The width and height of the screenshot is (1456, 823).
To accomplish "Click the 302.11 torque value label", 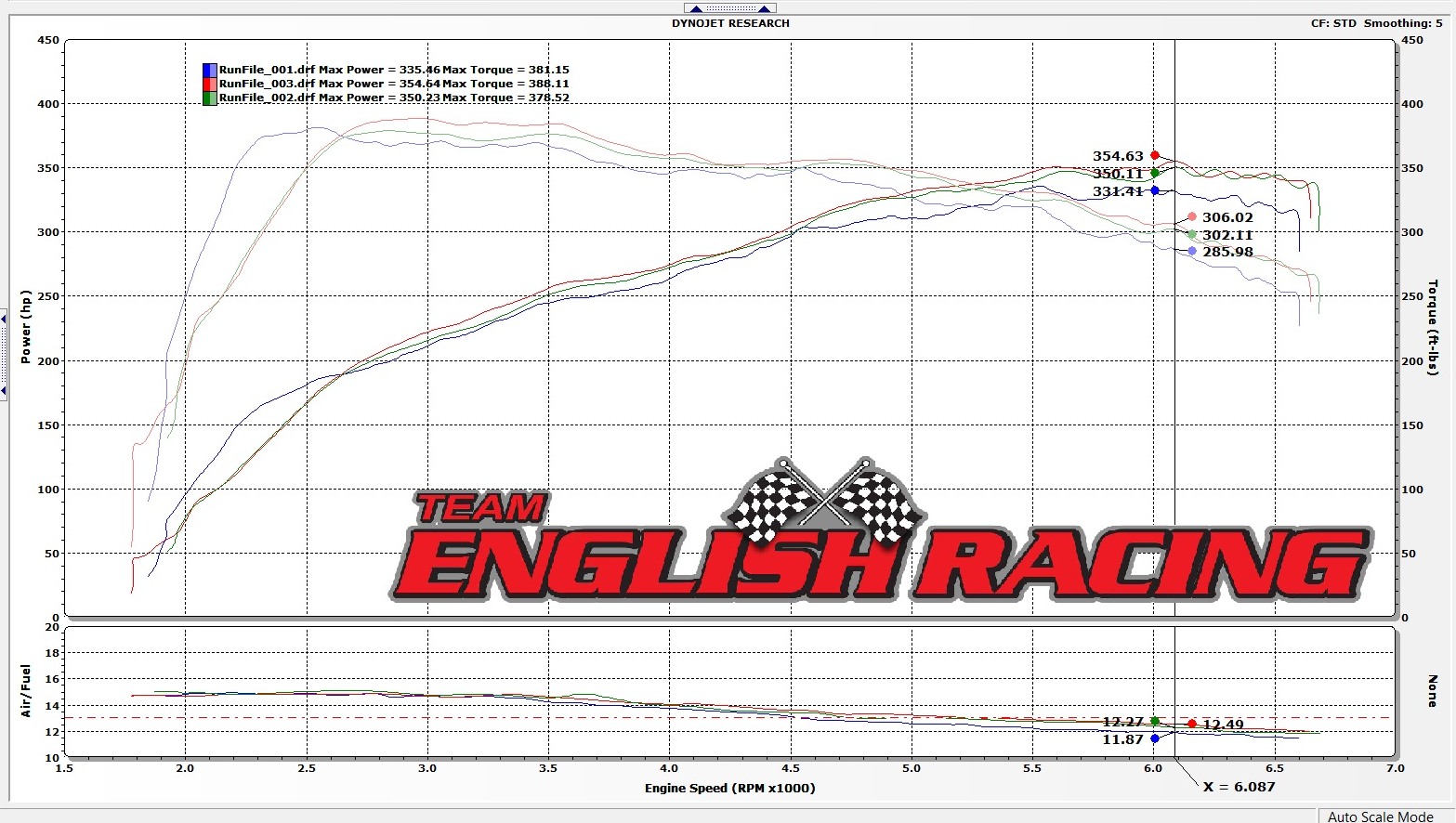I will pyautogui.click(x=1227, y=235).
